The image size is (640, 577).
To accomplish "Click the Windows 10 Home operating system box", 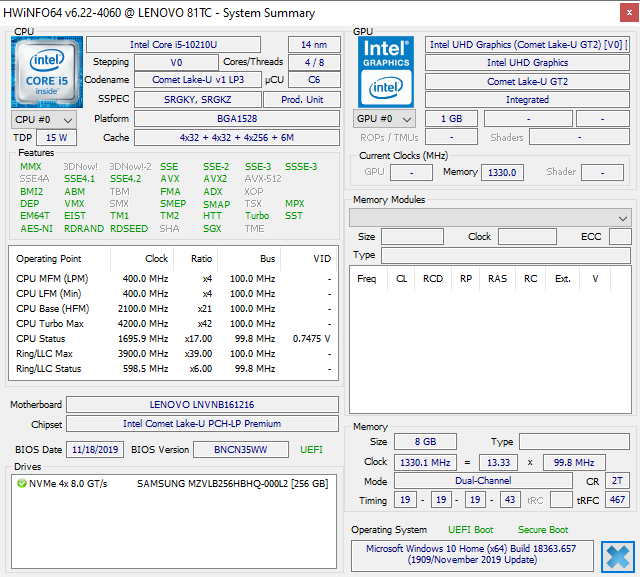I will point(472,555).
